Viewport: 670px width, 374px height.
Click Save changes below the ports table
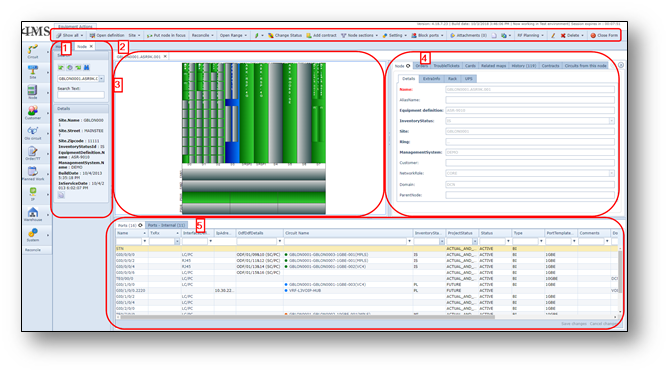point(573,324)
